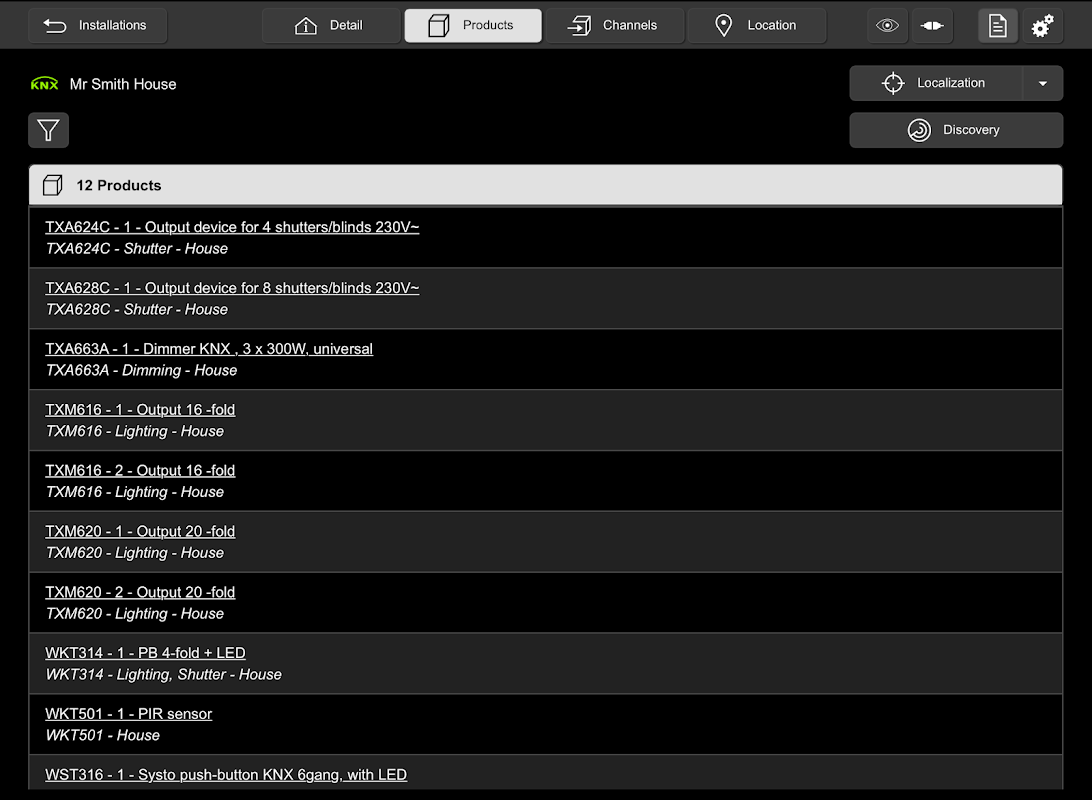Image resolution: width=1092 pixels, height=800 pixels.
Task: Click 'TXA663A - Dimming - House' text
Action: pos(141,370)
